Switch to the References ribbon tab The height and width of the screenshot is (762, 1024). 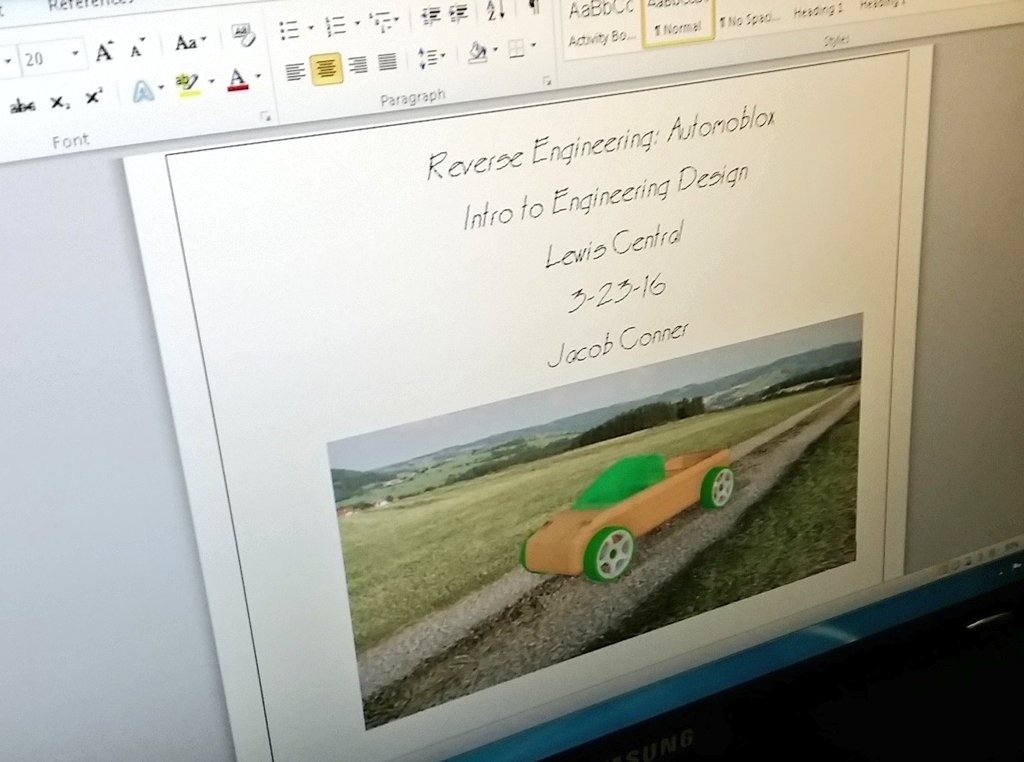click(91, 5)
